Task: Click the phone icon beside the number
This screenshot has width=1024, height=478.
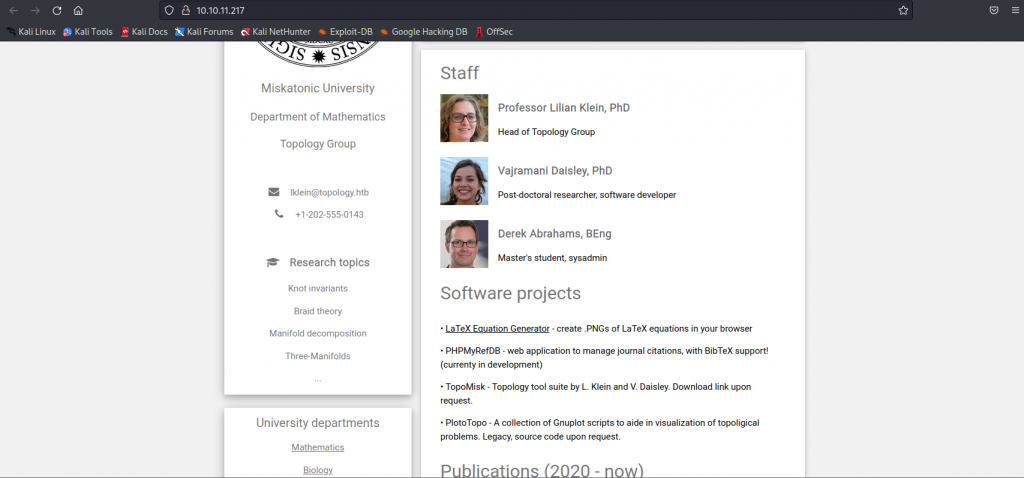Action: [279, 214]
